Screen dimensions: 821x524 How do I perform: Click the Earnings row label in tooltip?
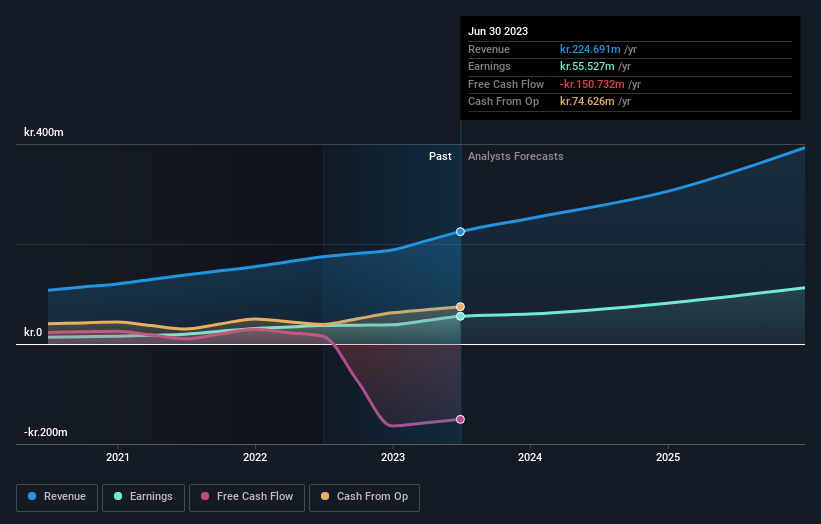click(x=489, y=66)
